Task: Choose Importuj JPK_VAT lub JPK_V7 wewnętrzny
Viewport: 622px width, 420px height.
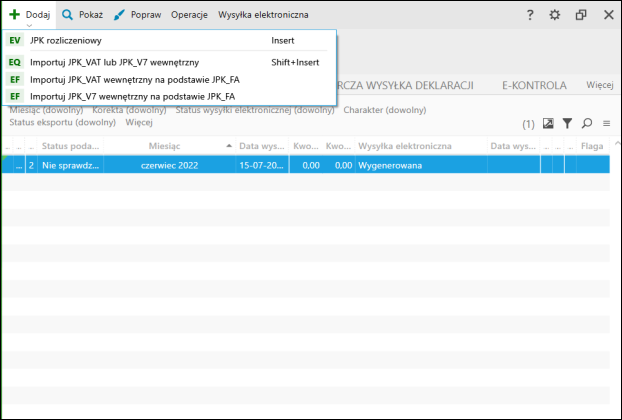Action: [x=169, y=62]
